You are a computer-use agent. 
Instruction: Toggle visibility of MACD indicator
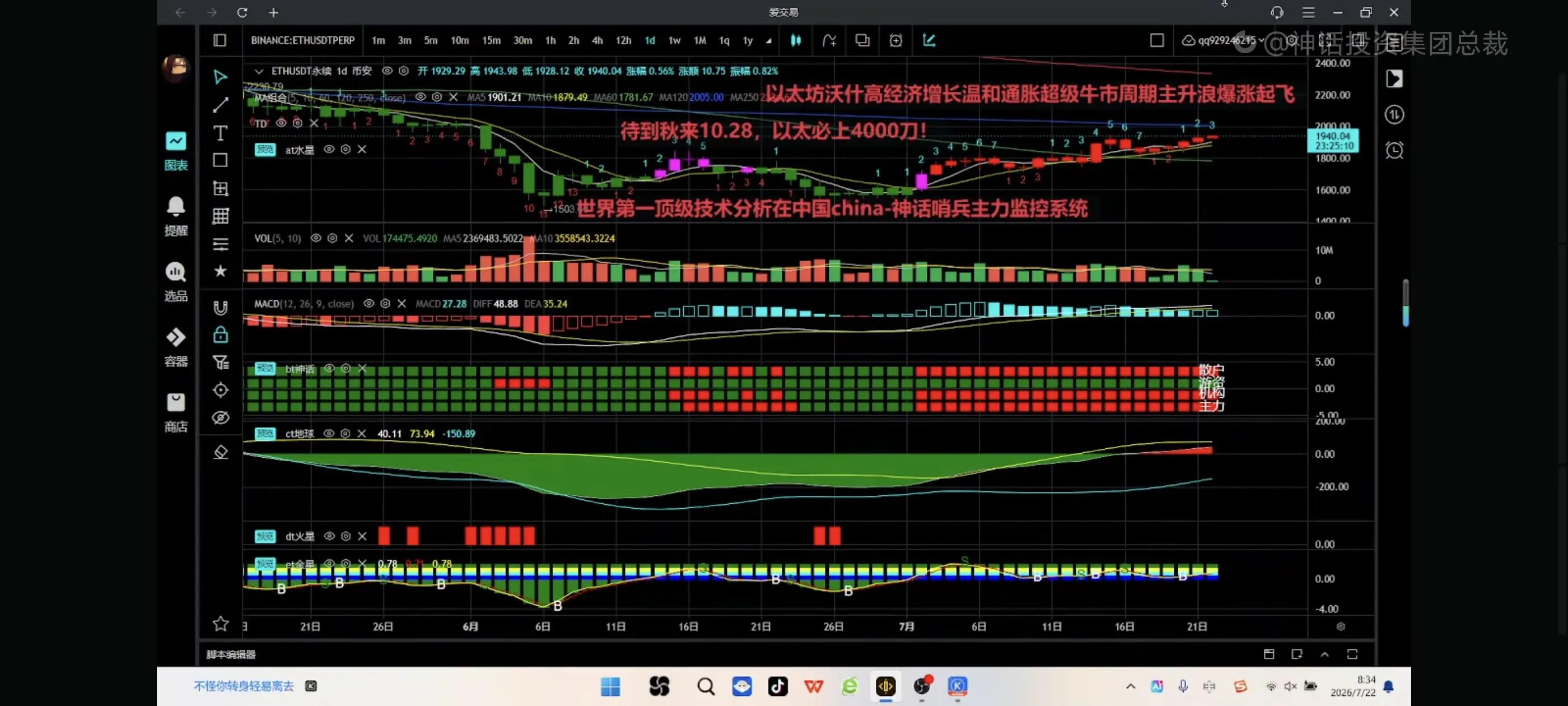coord(368,303)
